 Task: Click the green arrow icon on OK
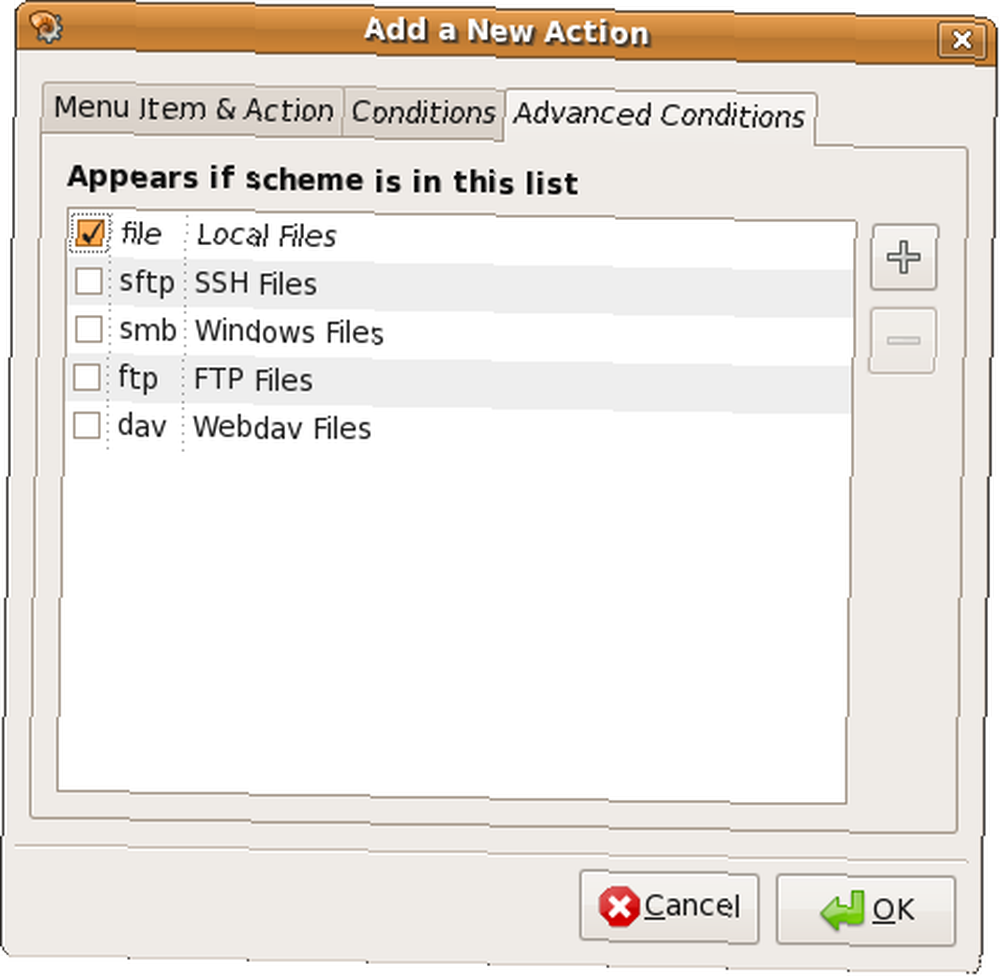pos(843,910)
